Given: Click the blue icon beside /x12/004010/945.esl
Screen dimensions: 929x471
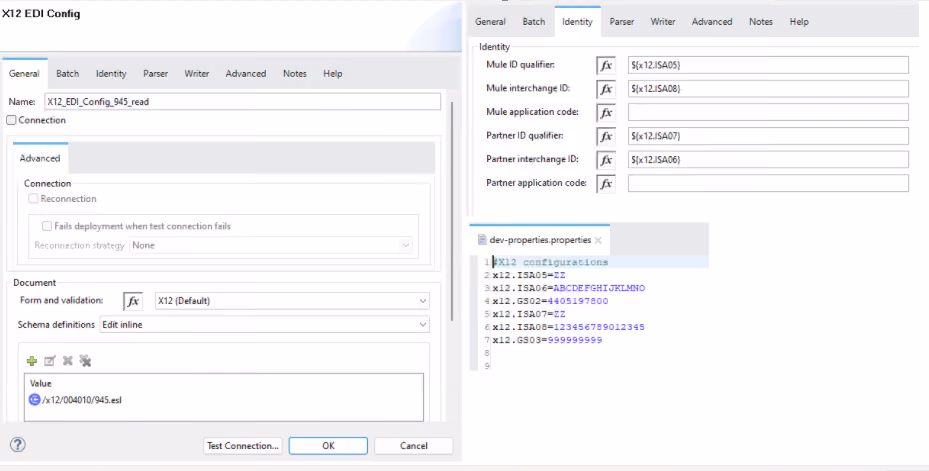Looking at the screenshot, I should pyautogui.click(x=34, y=400).
